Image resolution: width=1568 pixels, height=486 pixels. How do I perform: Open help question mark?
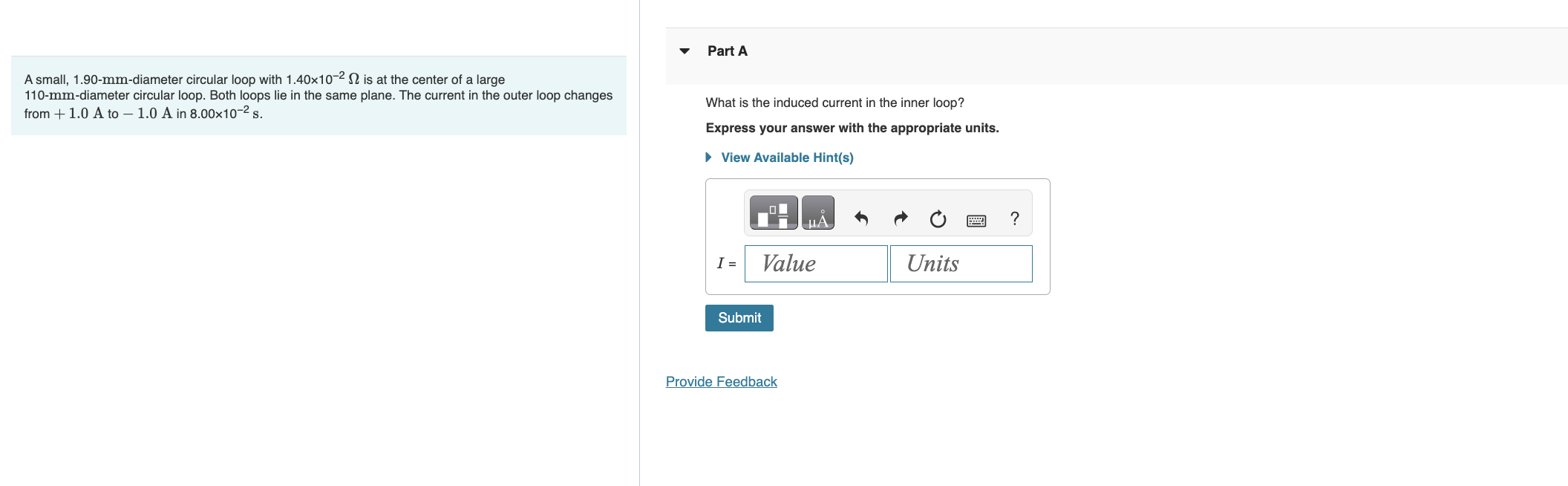coord(1015,218)
